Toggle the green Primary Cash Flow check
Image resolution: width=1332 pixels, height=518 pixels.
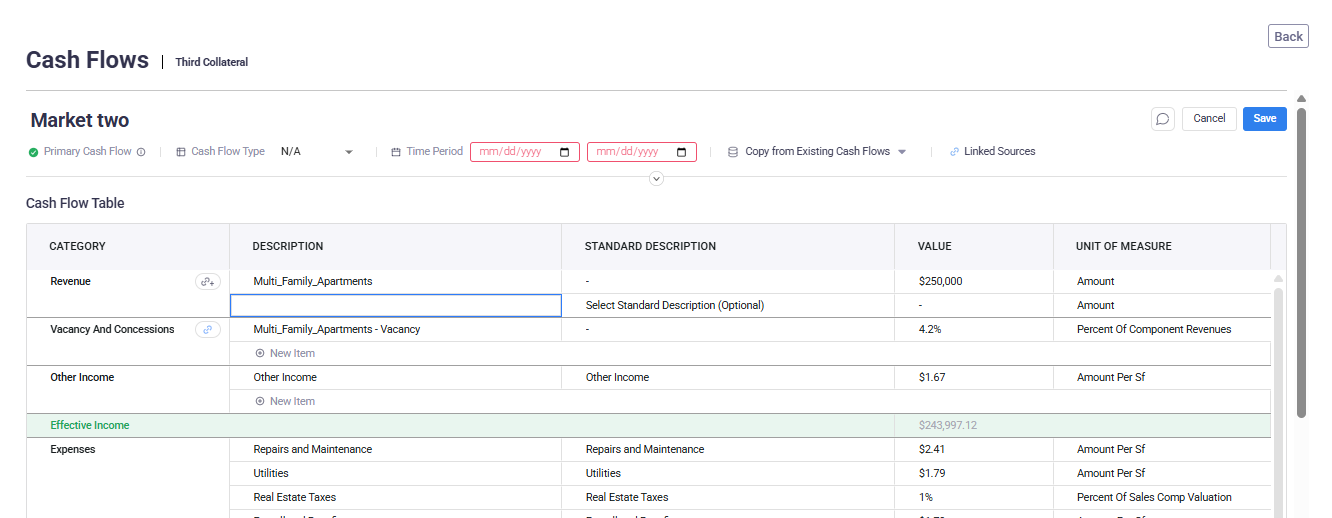(x=34, y=152)
